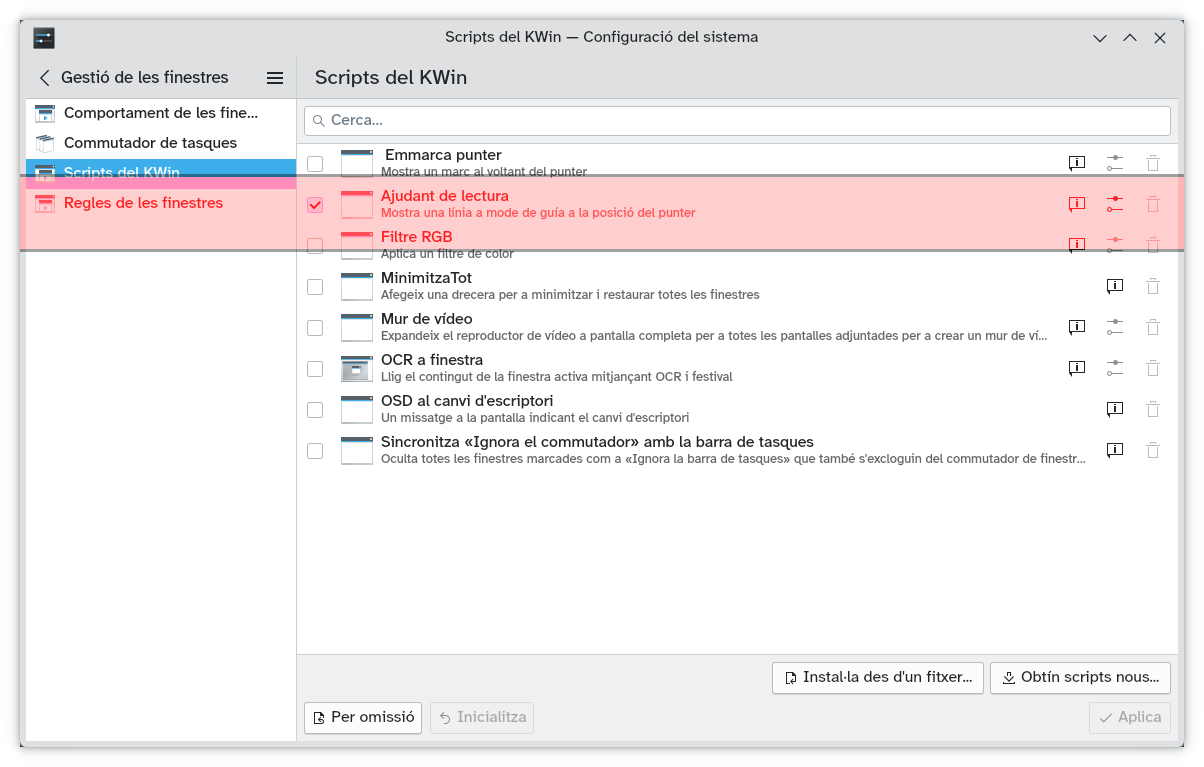Click "Aplica un filtre de color" description
1204x767 pixels.
(447, 254)
